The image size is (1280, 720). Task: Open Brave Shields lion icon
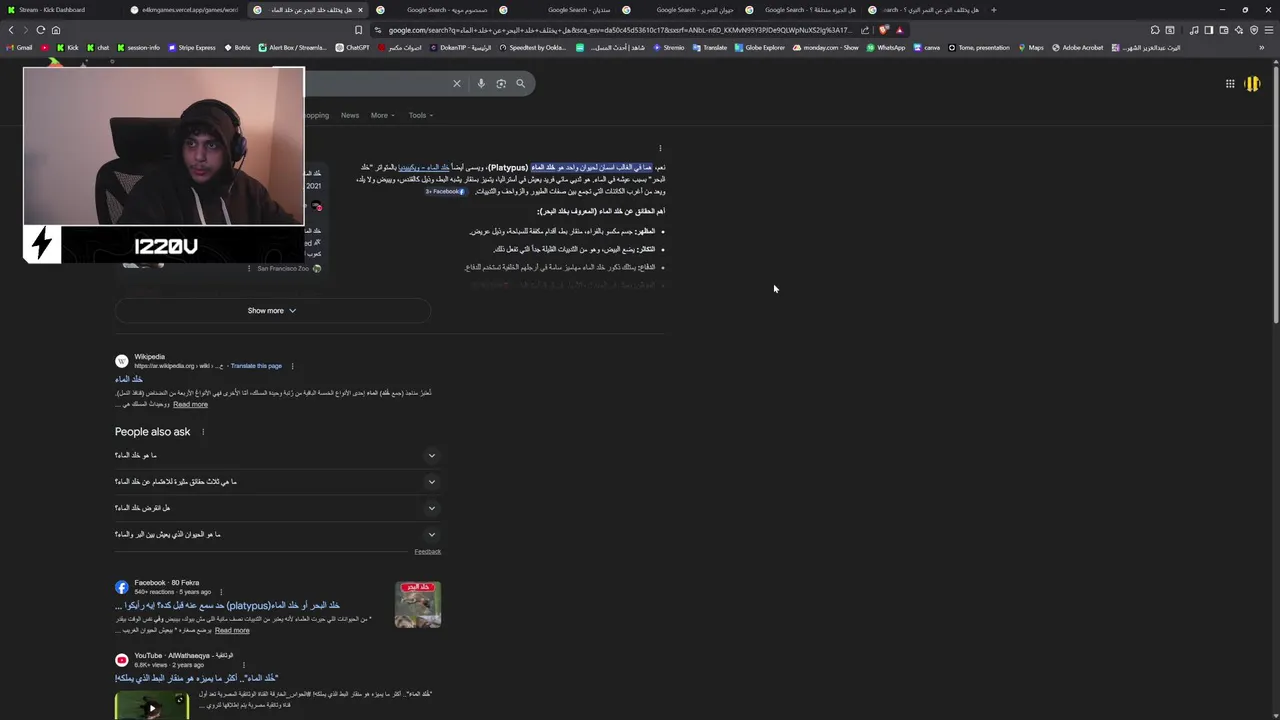(x=884, y=30)
